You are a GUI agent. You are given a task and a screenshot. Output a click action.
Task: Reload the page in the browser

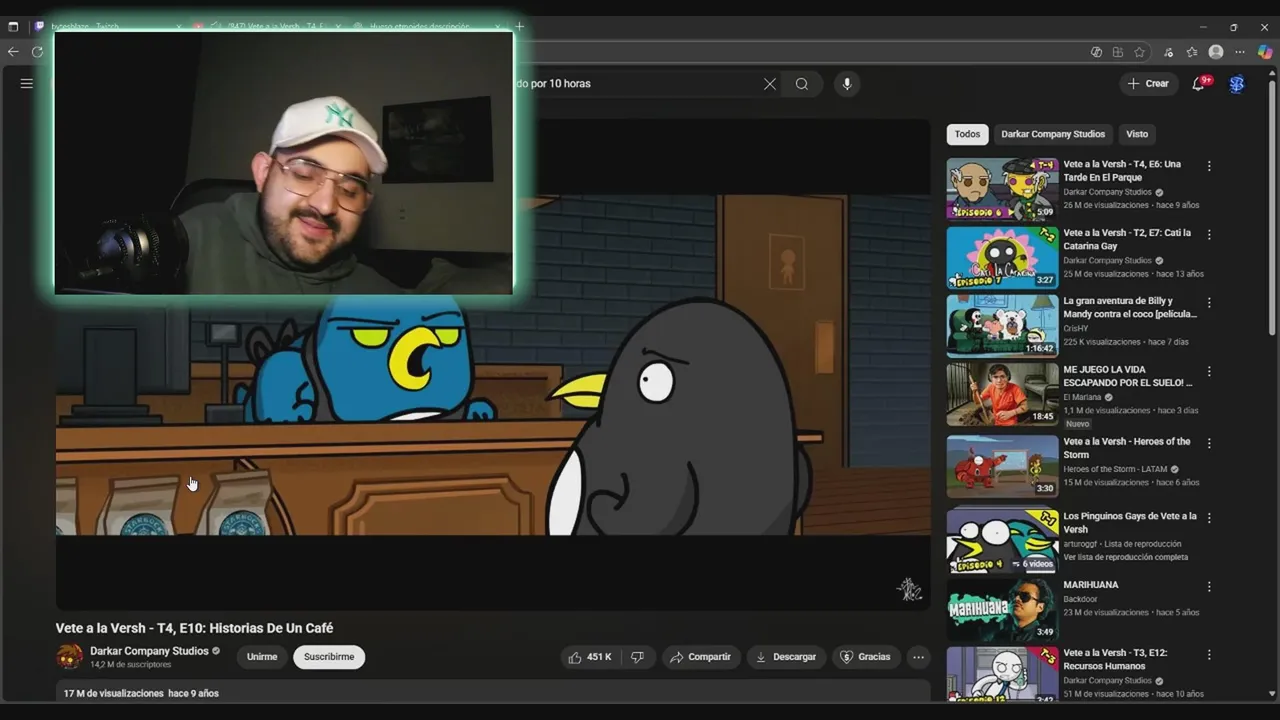[37, 52]
